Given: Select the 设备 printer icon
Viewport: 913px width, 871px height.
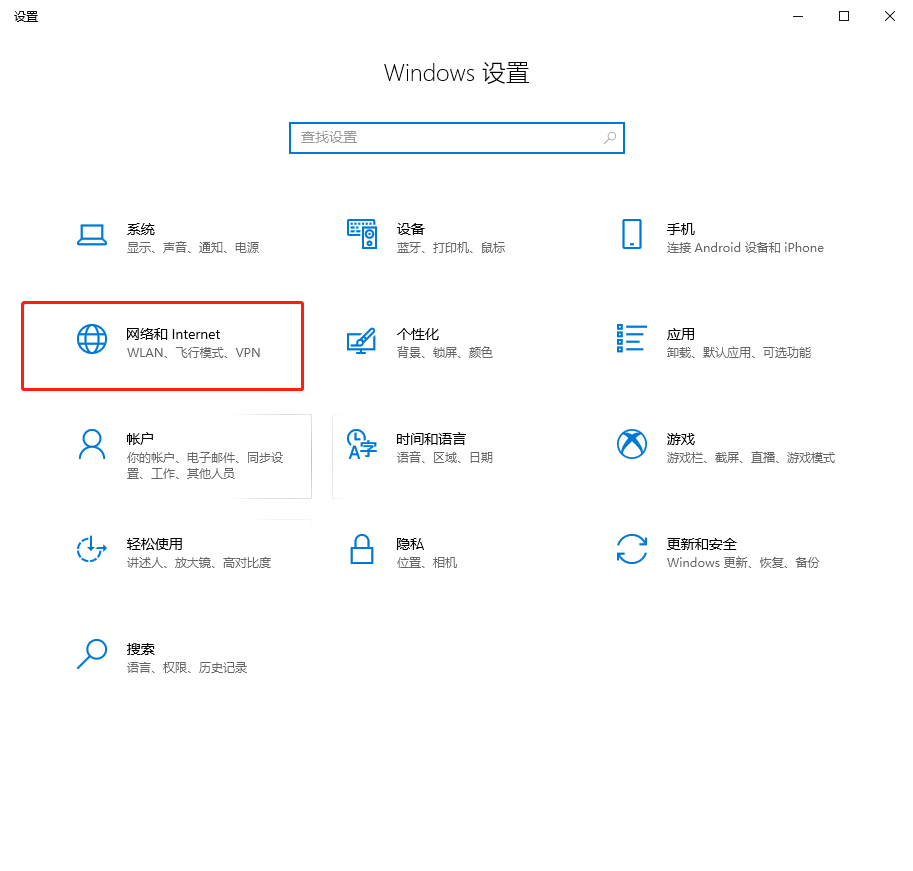Looking at the screenshot, I should [362, 234].
